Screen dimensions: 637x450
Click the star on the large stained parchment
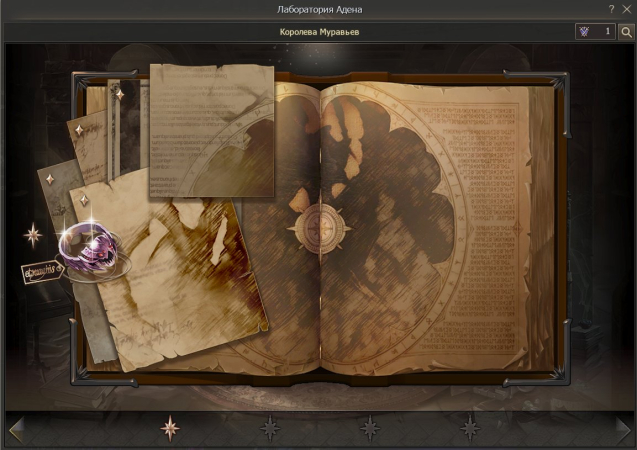pyautogui.click(x=84, y=200)
